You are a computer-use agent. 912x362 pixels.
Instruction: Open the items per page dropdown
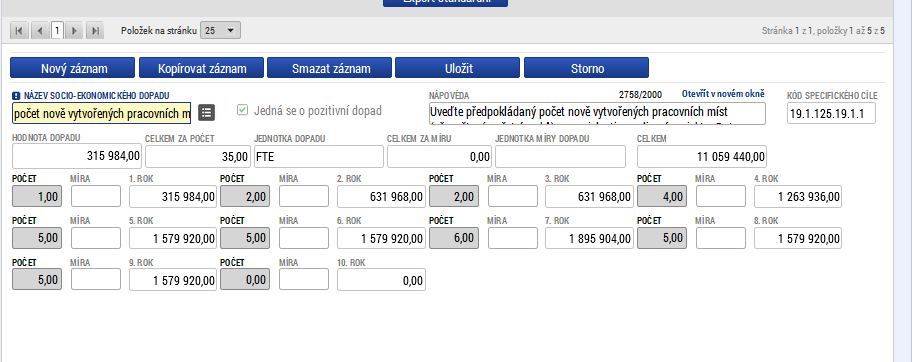pyautogui.click(x=220, y=31)
